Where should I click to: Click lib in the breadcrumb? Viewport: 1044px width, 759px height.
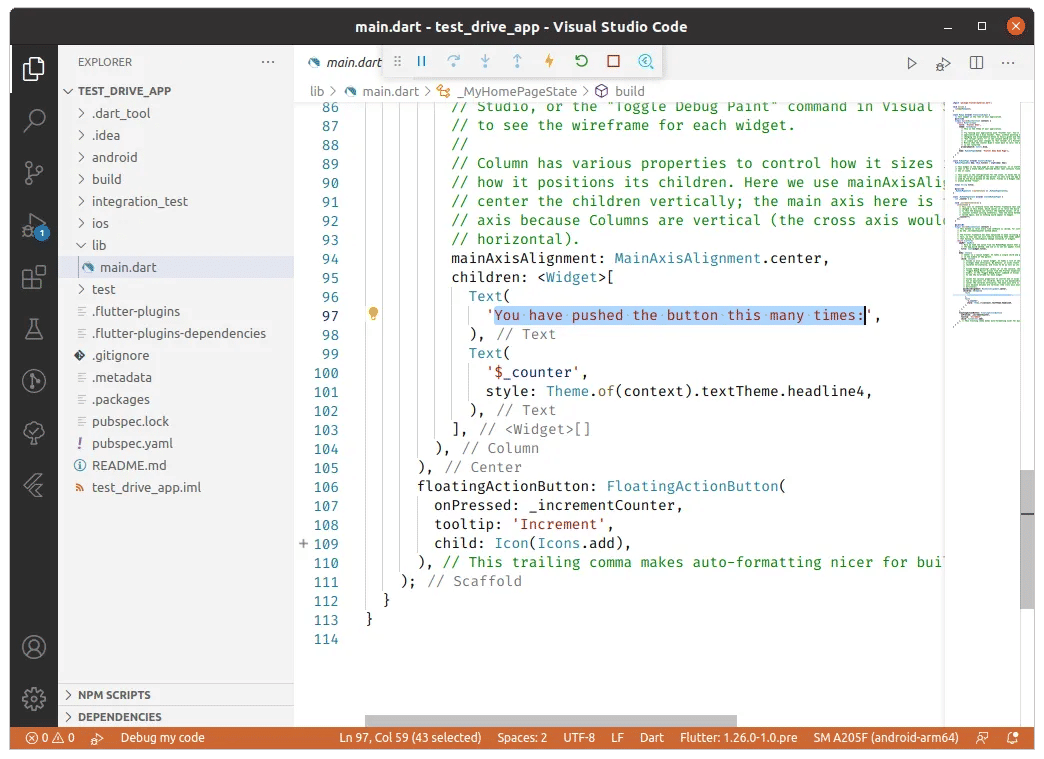[x=317, y=91]
